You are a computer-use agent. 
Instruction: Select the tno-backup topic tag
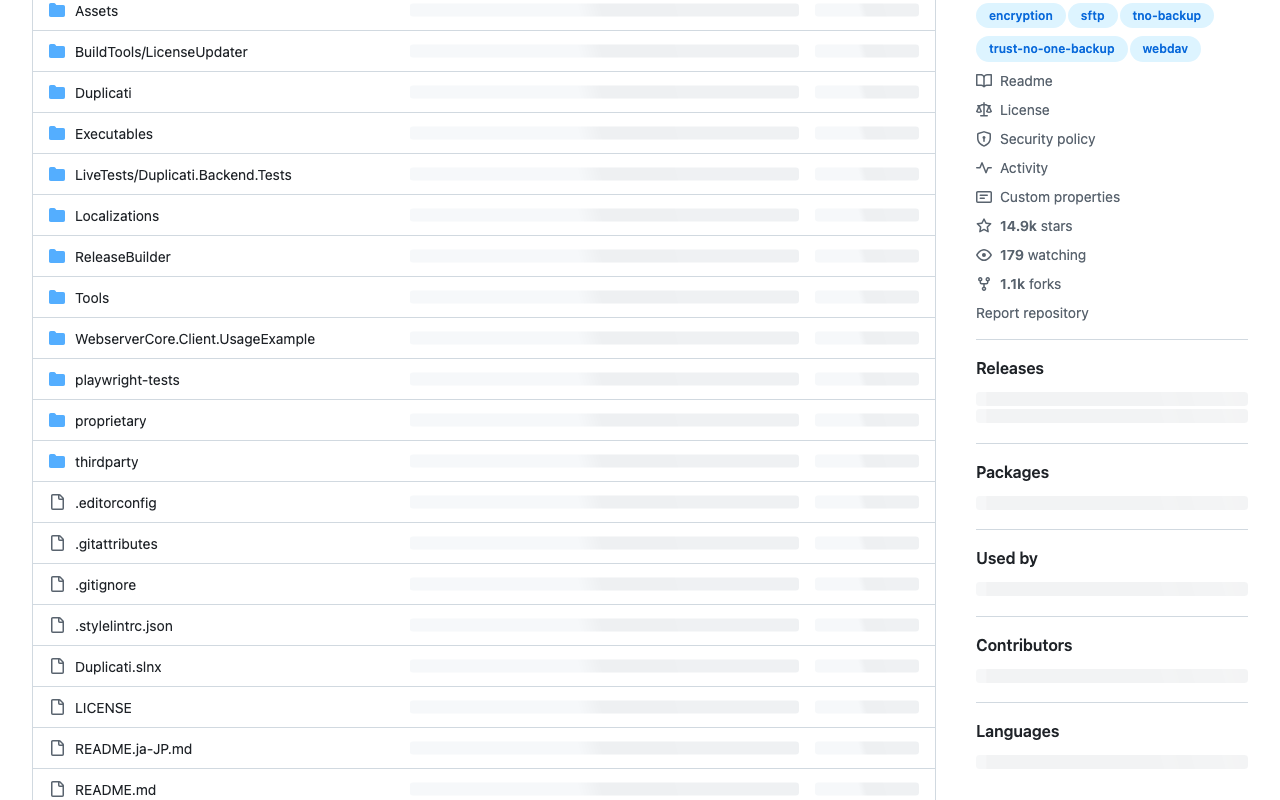[1167, 16]
